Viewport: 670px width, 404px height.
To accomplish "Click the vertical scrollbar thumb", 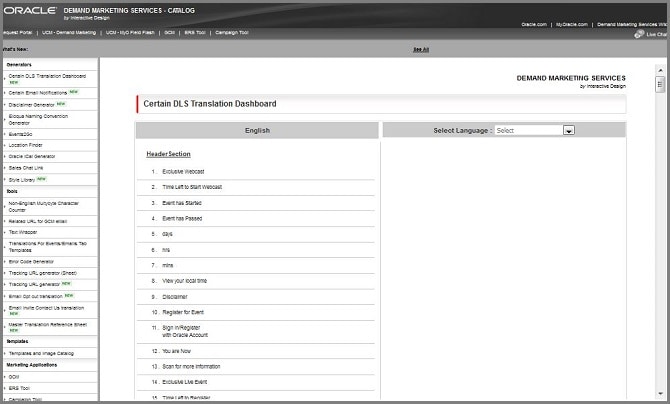I will pyautogui.click(x=660, y=84).
